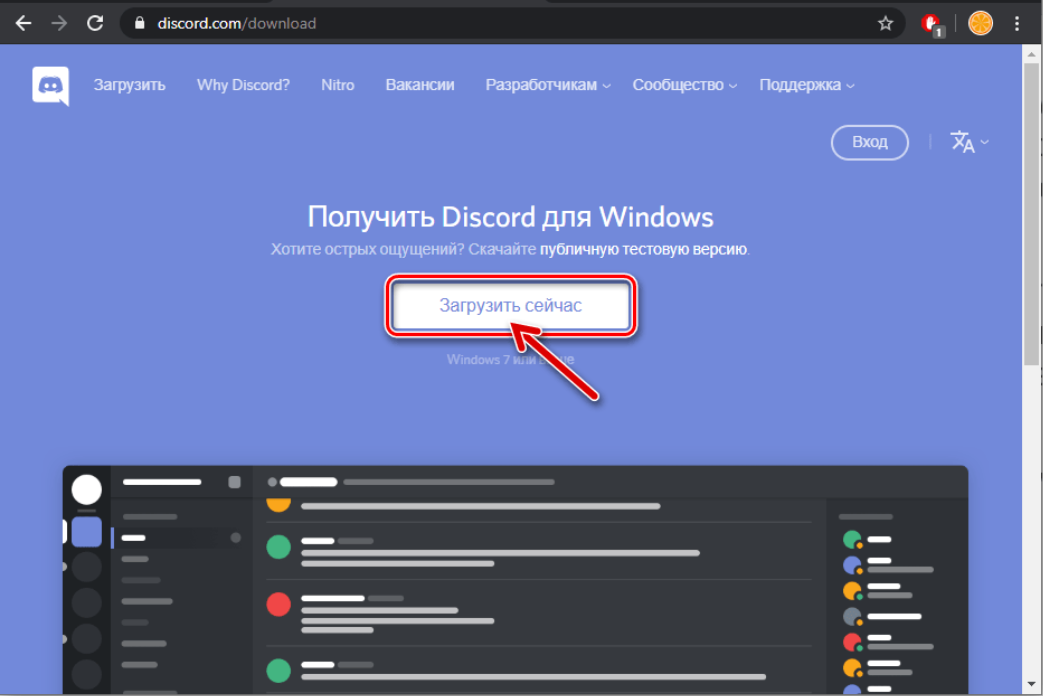The height and width of the screenshot is (696, 1043).
Task: Click scrollbar up arrow
Action: coord(1031,53)
